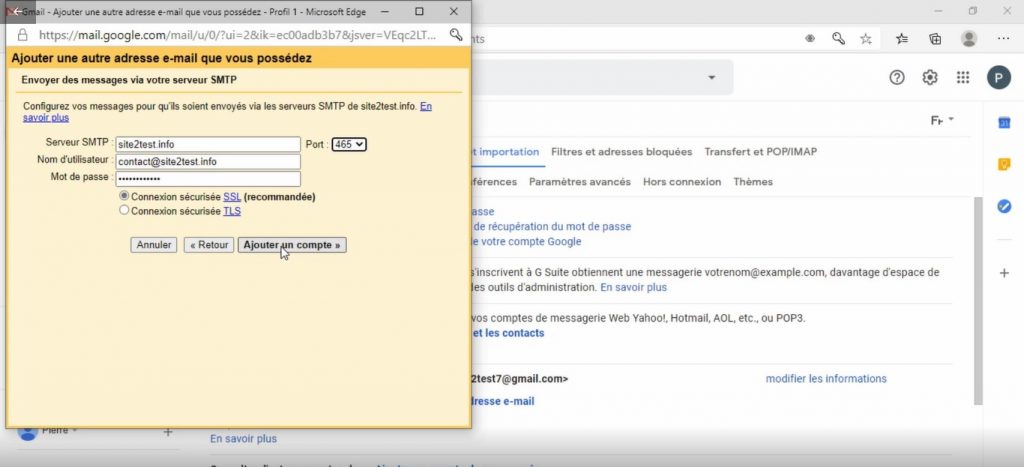
Task: Open the Gmail support help icon
Action: [x=897, y=78]
